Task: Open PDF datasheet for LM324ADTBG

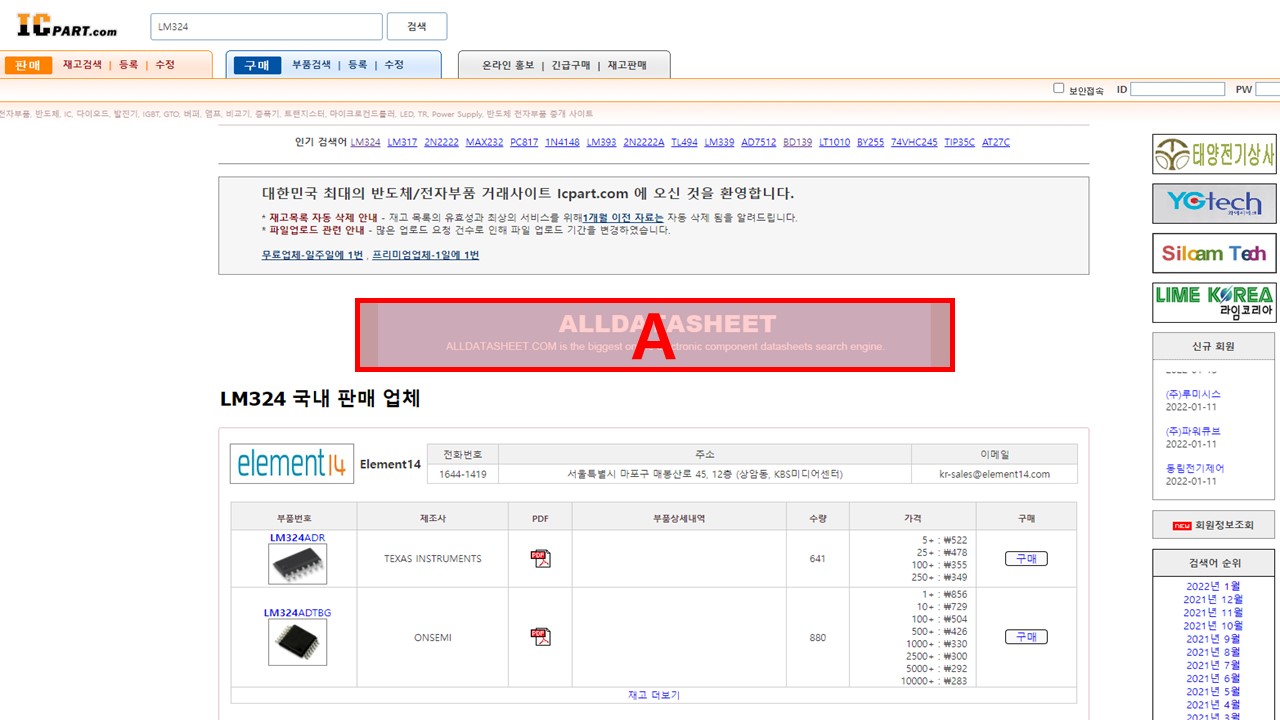Action: click(x=540, y=636)
